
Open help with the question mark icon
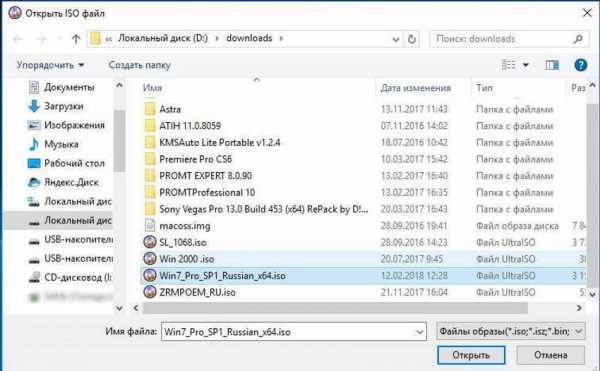pos(580,65)
